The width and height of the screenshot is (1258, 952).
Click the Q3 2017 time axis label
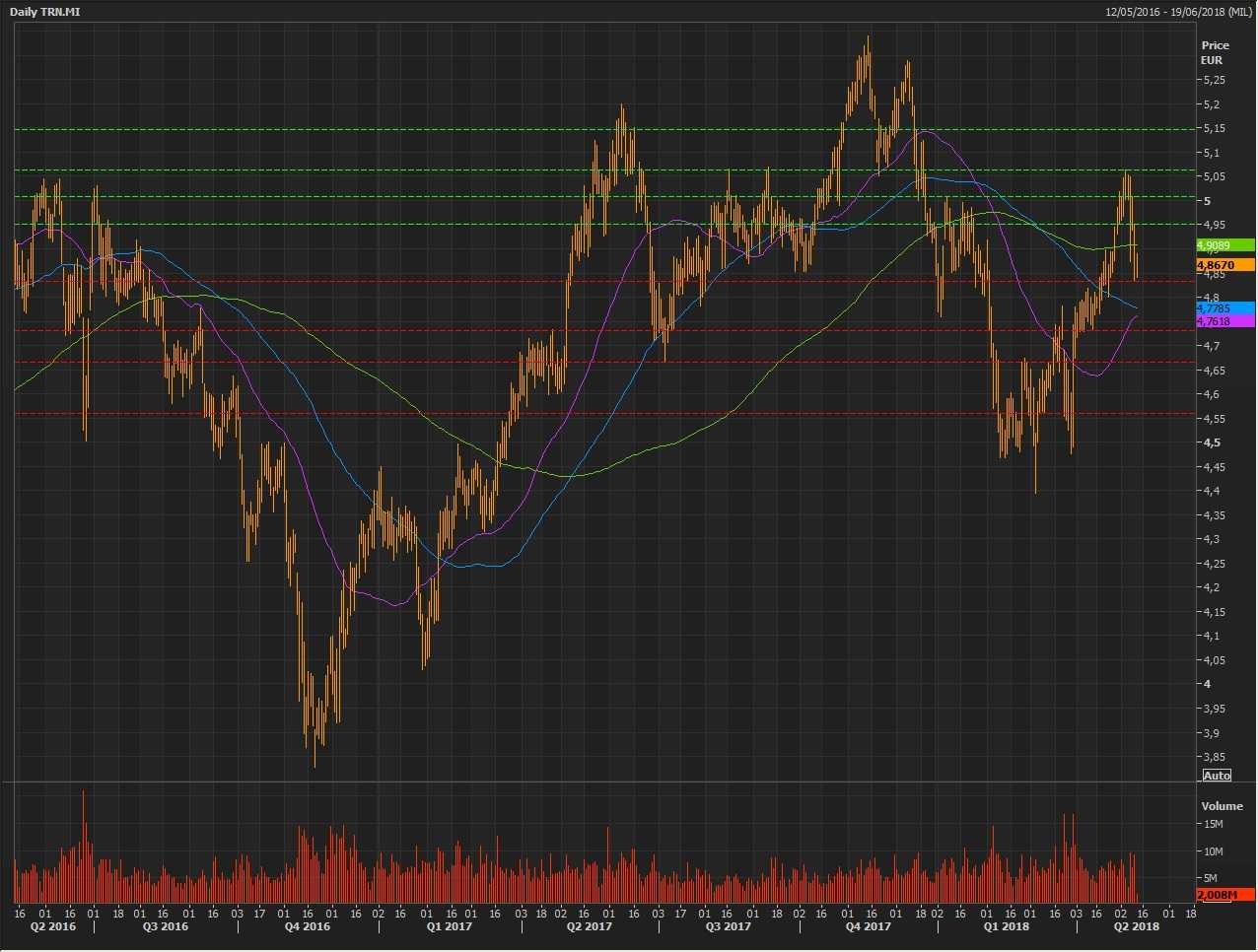click(x=729, y=926)
